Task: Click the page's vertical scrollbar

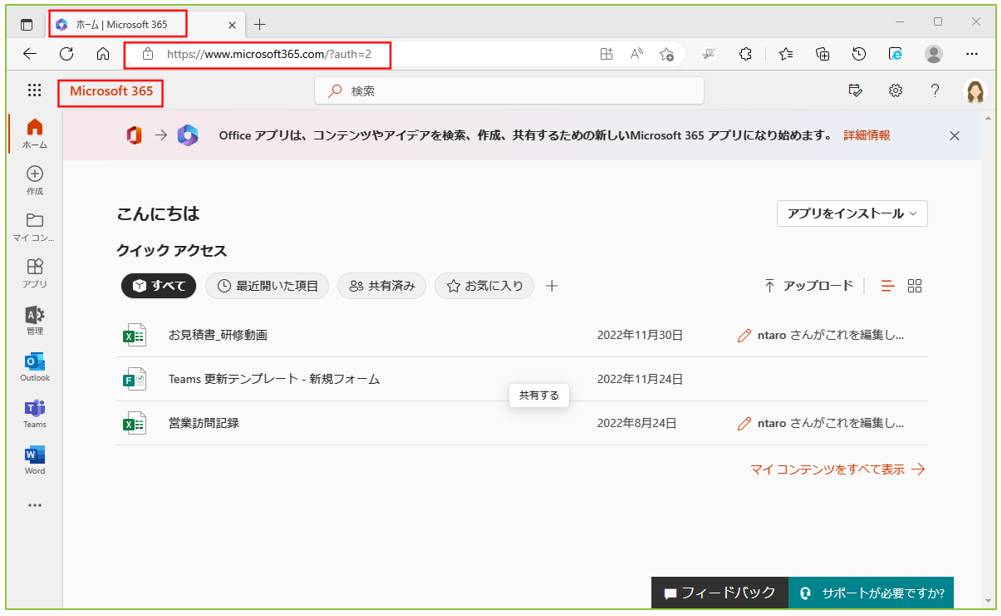Action: coord(988,359)
